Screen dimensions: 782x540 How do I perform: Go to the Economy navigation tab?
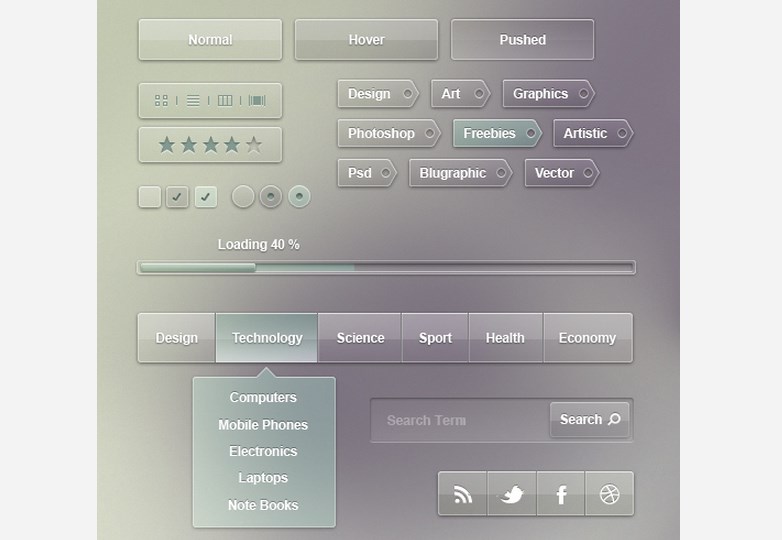coord(587,338)
